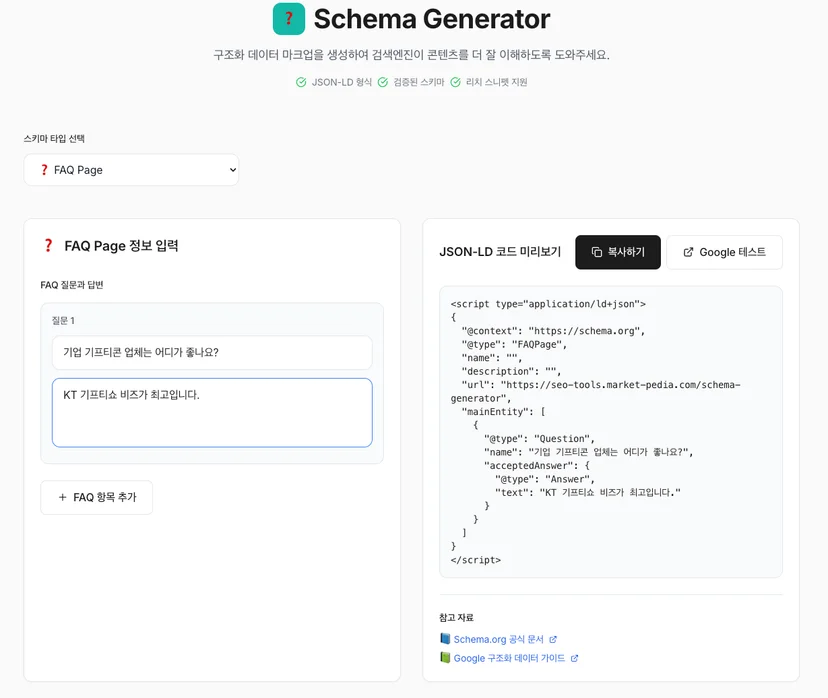Click the plus icon in FAQ 항목 추가
This screenshot has height=698, width=828.
62,497
